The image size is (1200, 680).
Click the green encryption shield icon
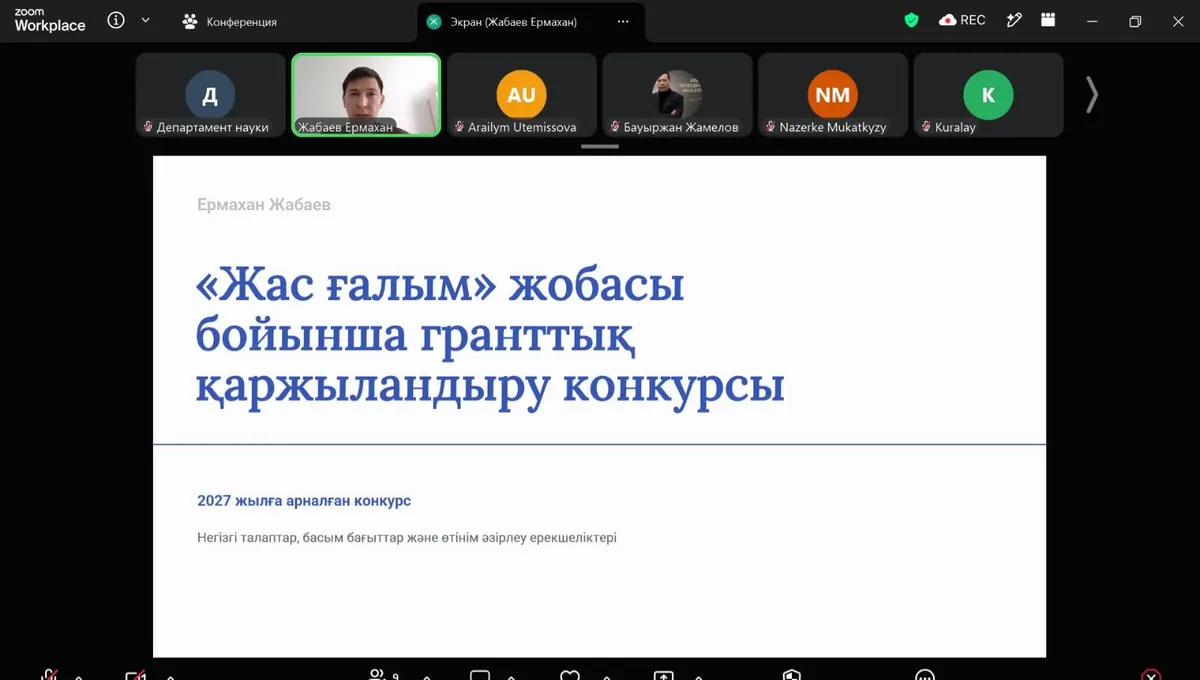click(911, 20)
